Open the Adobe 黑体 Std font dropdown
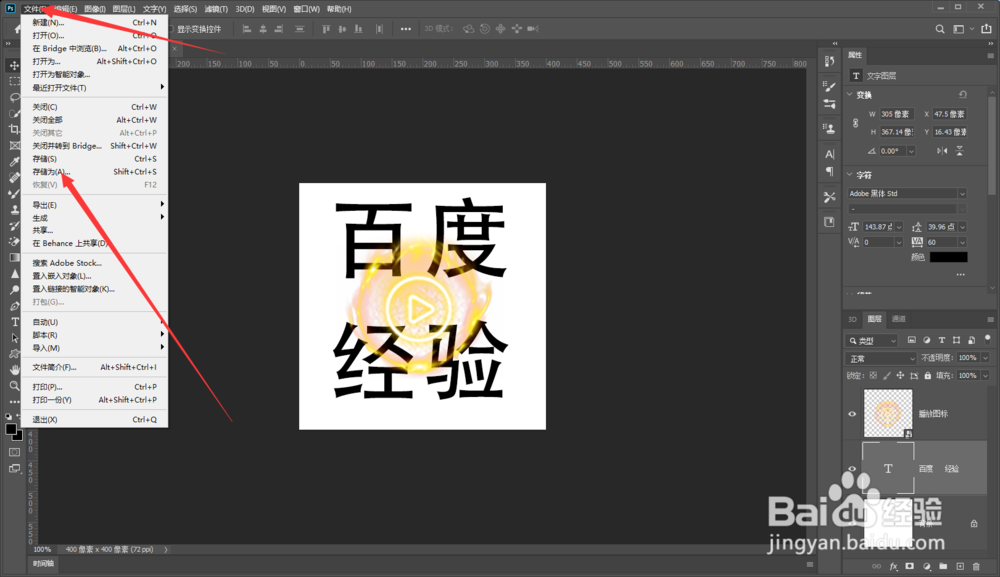The height and width of the screenshot is (577, 1000). pyautogui.click(x=962, y=193)
